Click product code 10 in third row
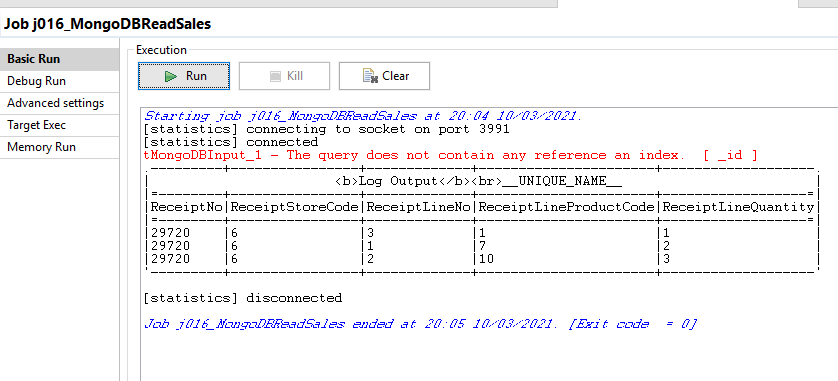This screenshot has width=838, height=381. click(x=486, y=259)
